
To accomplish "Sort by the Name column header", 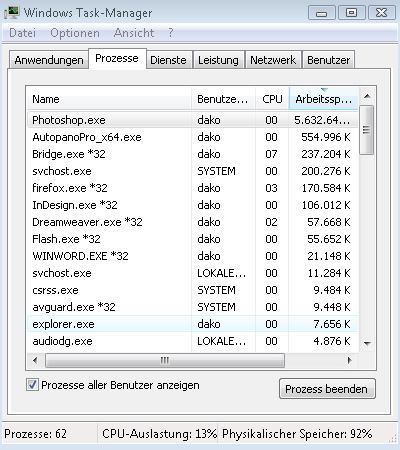I will tap(109, 99).
